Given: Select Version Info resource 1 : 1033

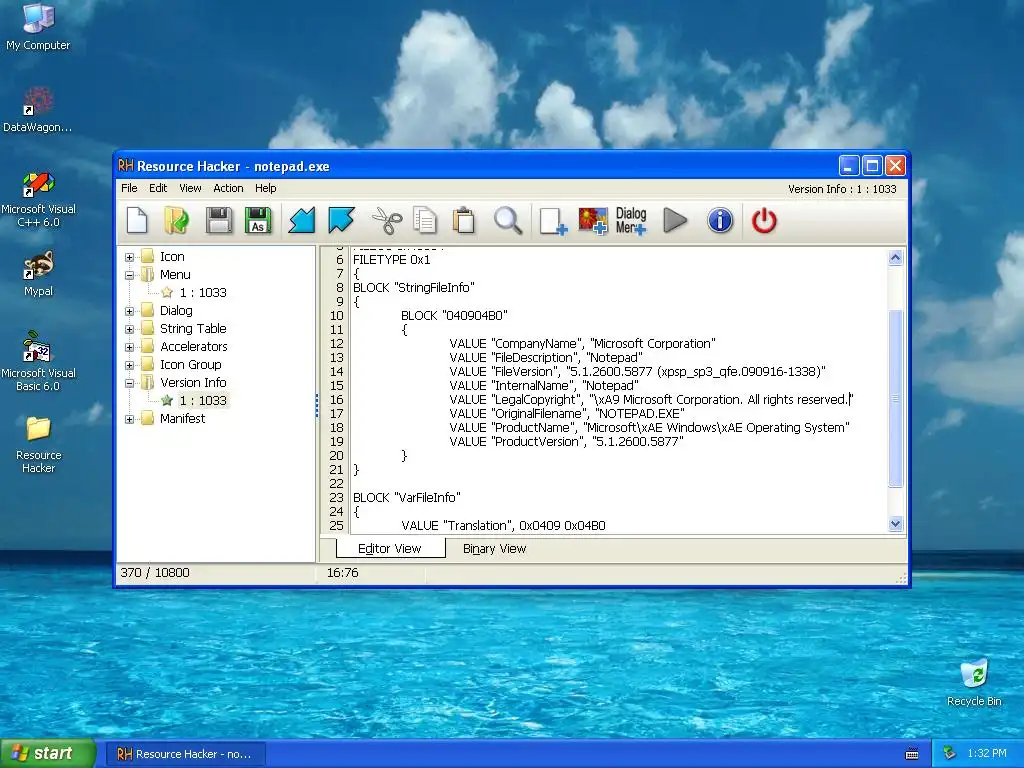Looking at the screenshot, I should [203, 400].
